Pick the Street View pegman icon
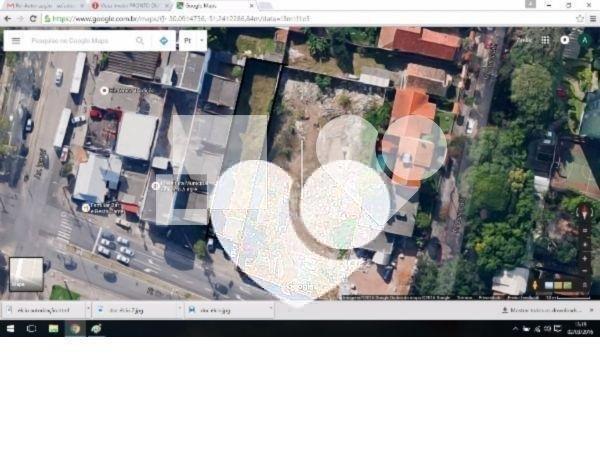Image resolution: width=600 pixels, height=468 pixels. (x=536, y=285)
